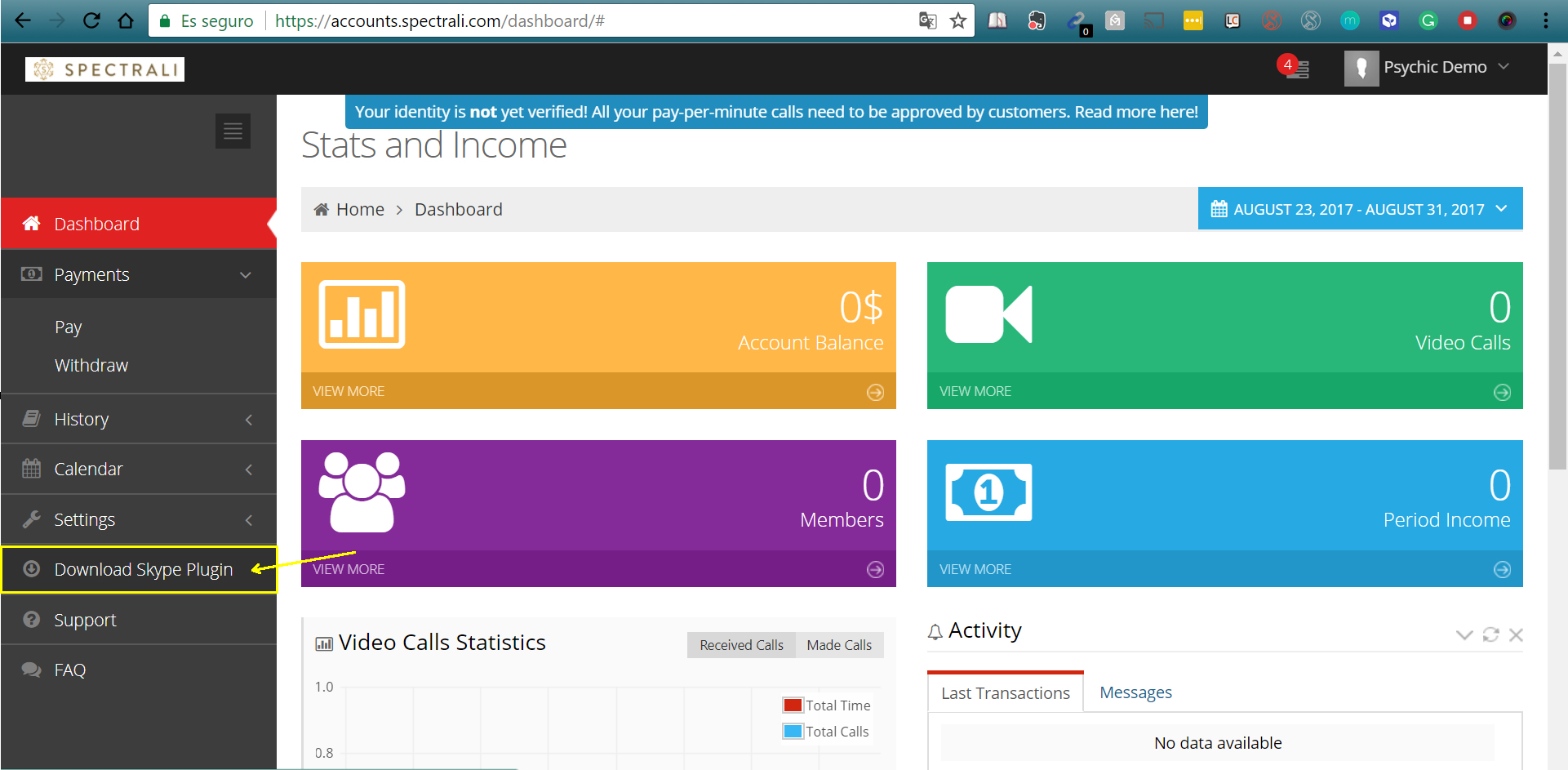This screenshot has height=770, width=1568.
Task: Click the Video Calls camera icon
Action: [x=988, y=314]
